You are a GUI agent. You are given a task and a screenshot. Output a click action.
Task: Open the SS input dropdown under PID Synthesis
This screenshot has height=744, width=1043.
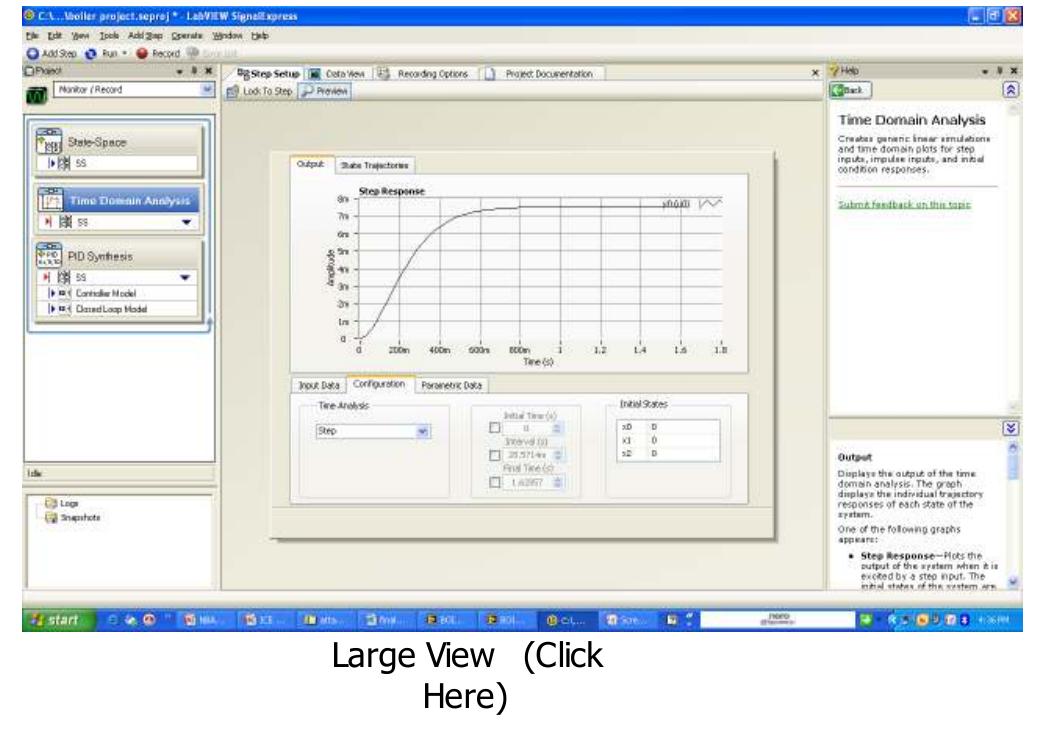[x=185, y=278]
